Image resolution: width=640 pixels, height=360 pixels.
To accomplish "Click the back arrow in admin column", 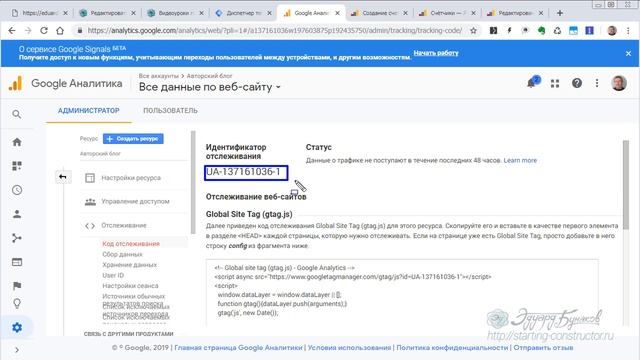I will (62, 177).
